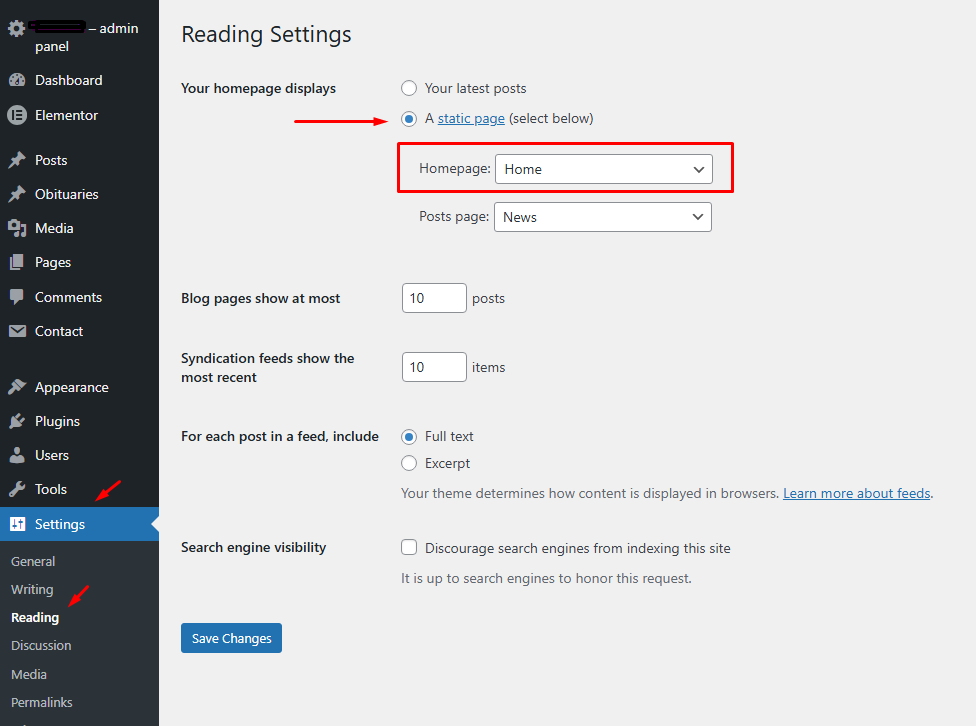The width and height of the screenshot is (976, 726).
Task: Open Elementor via its sidebar icon
Action: [x=17, y=115]
